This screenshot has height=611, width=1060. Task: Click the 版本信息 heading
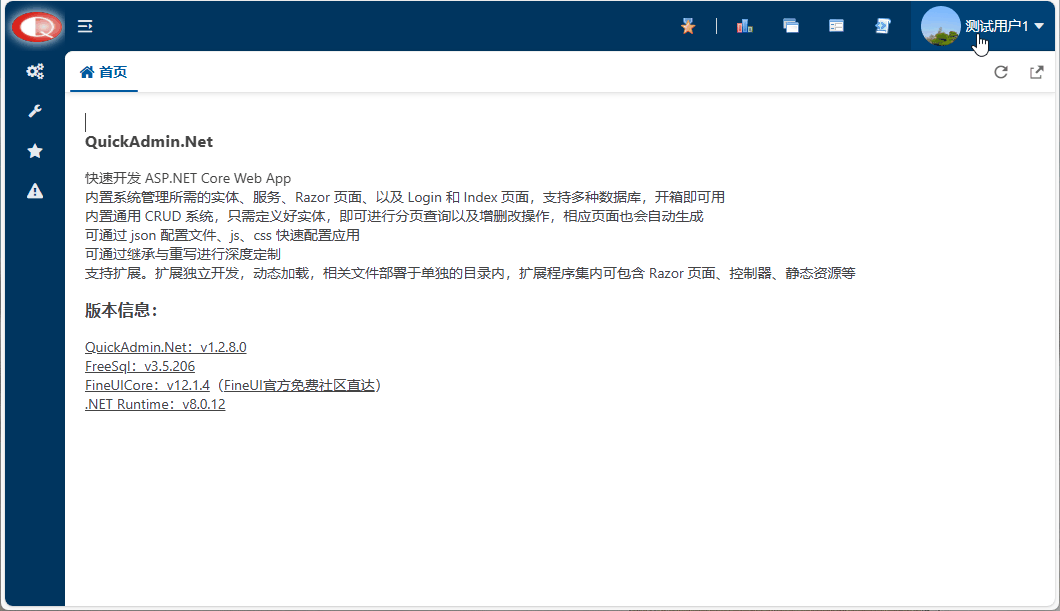[121, 310]
